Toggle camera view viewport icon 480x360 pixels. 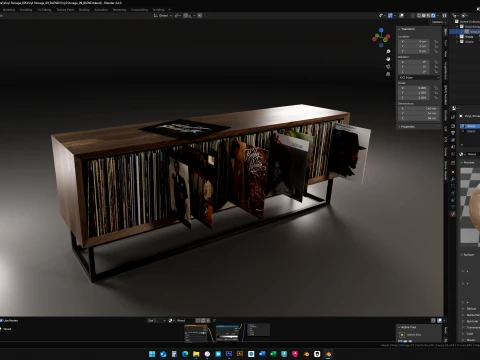point(388,67)
